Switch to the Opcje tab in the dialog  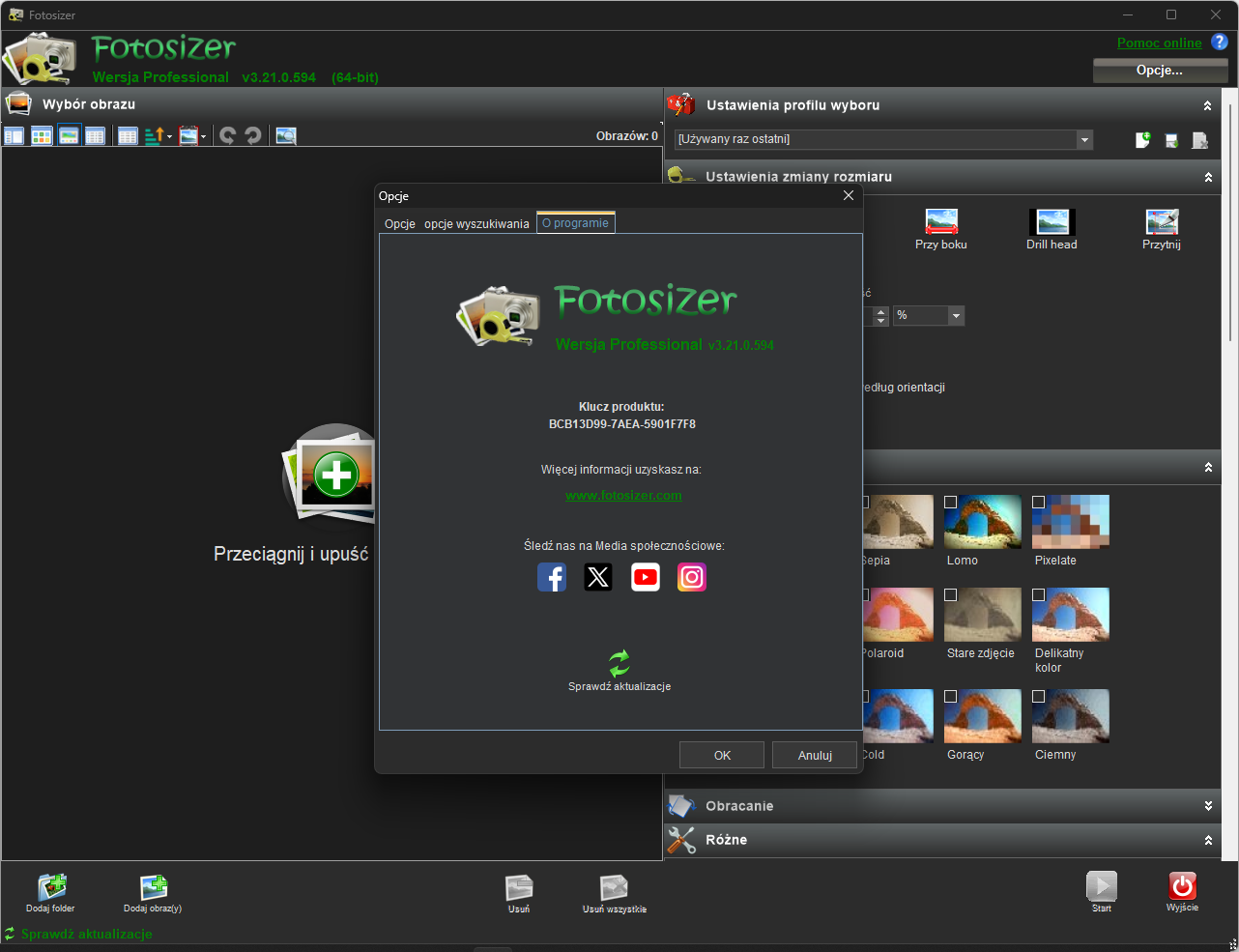tap(400, 224)
